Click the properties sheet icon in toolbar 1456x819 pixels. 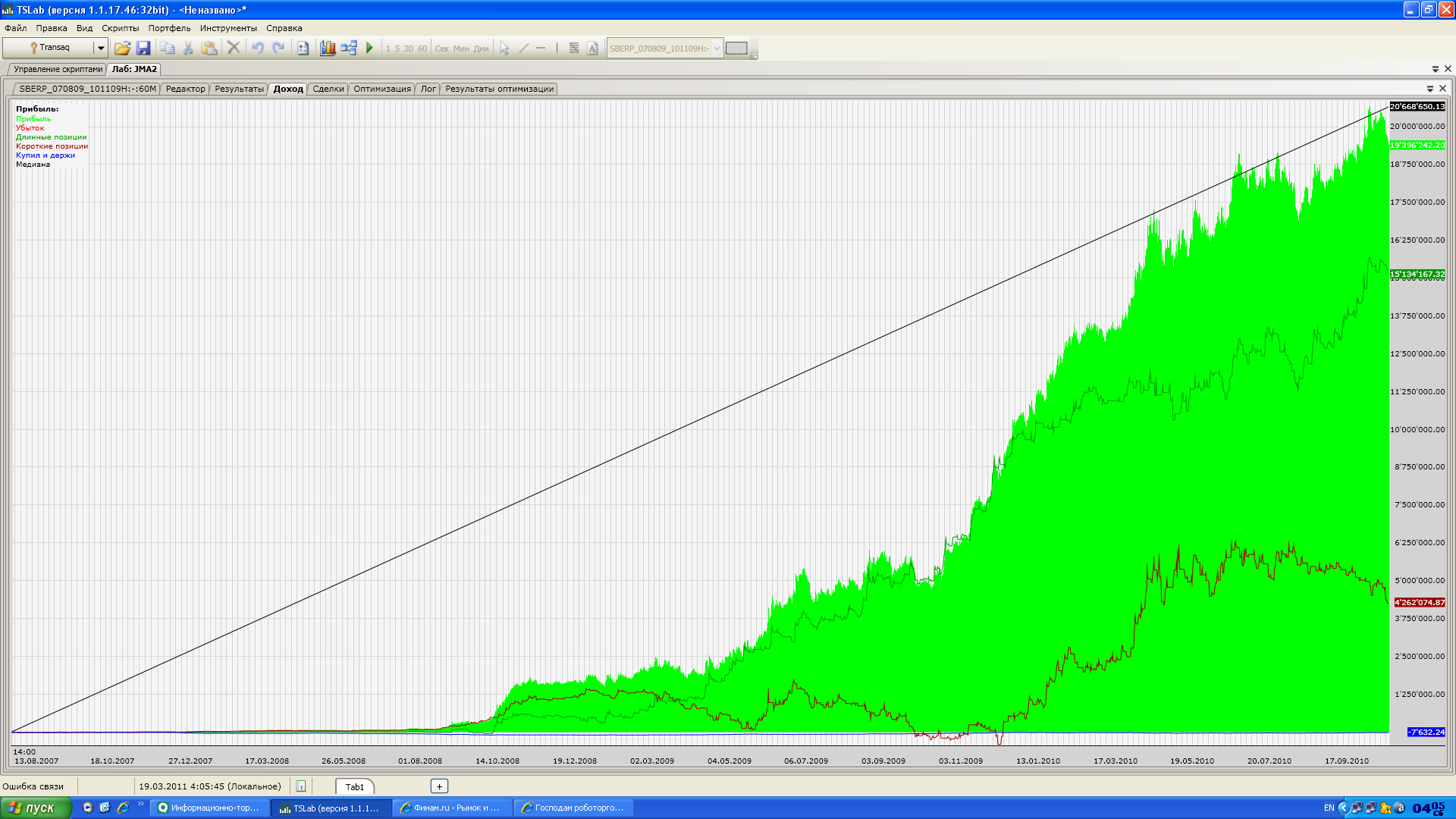[303, 48]
